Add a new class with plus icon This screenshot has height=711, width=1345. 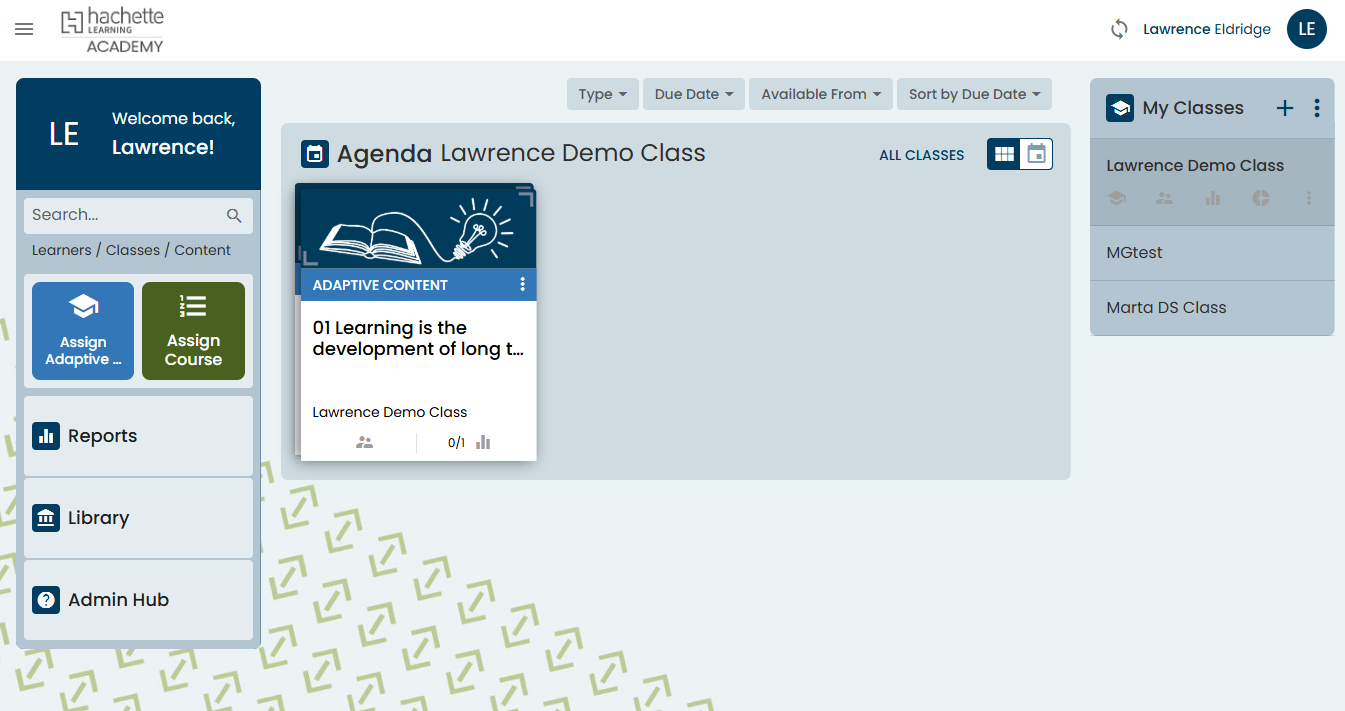(x=1285, y=108)
